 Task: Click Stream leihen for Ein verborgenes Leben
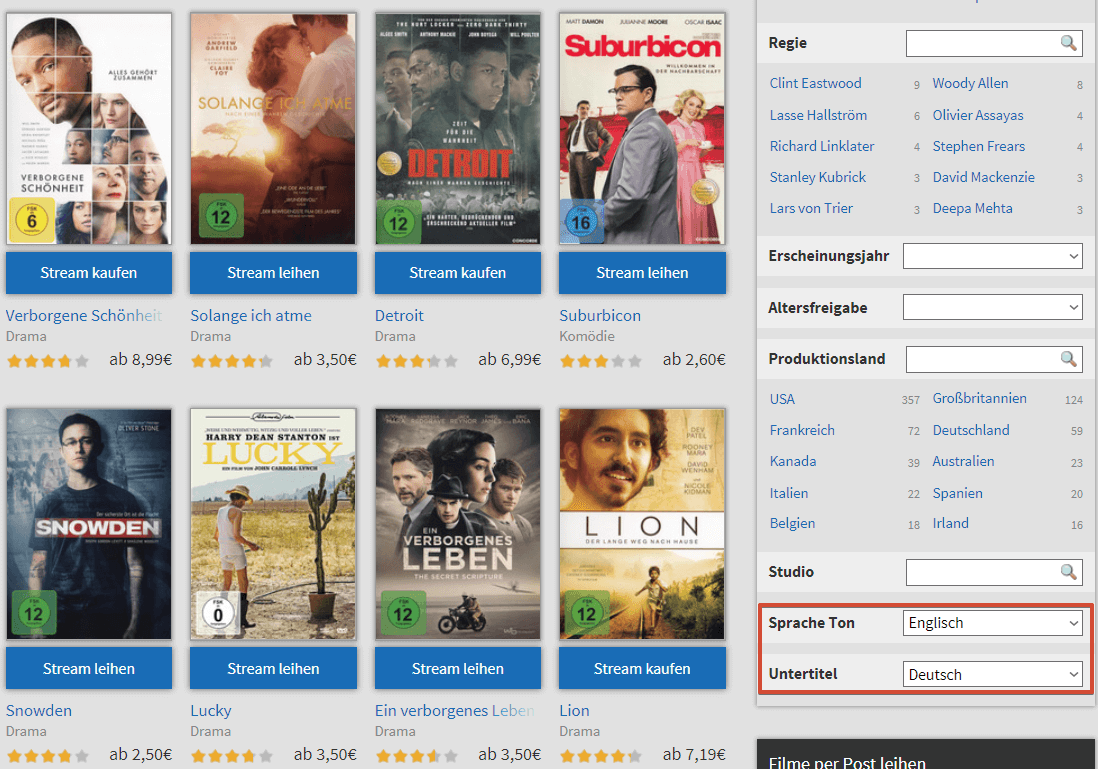458,669
